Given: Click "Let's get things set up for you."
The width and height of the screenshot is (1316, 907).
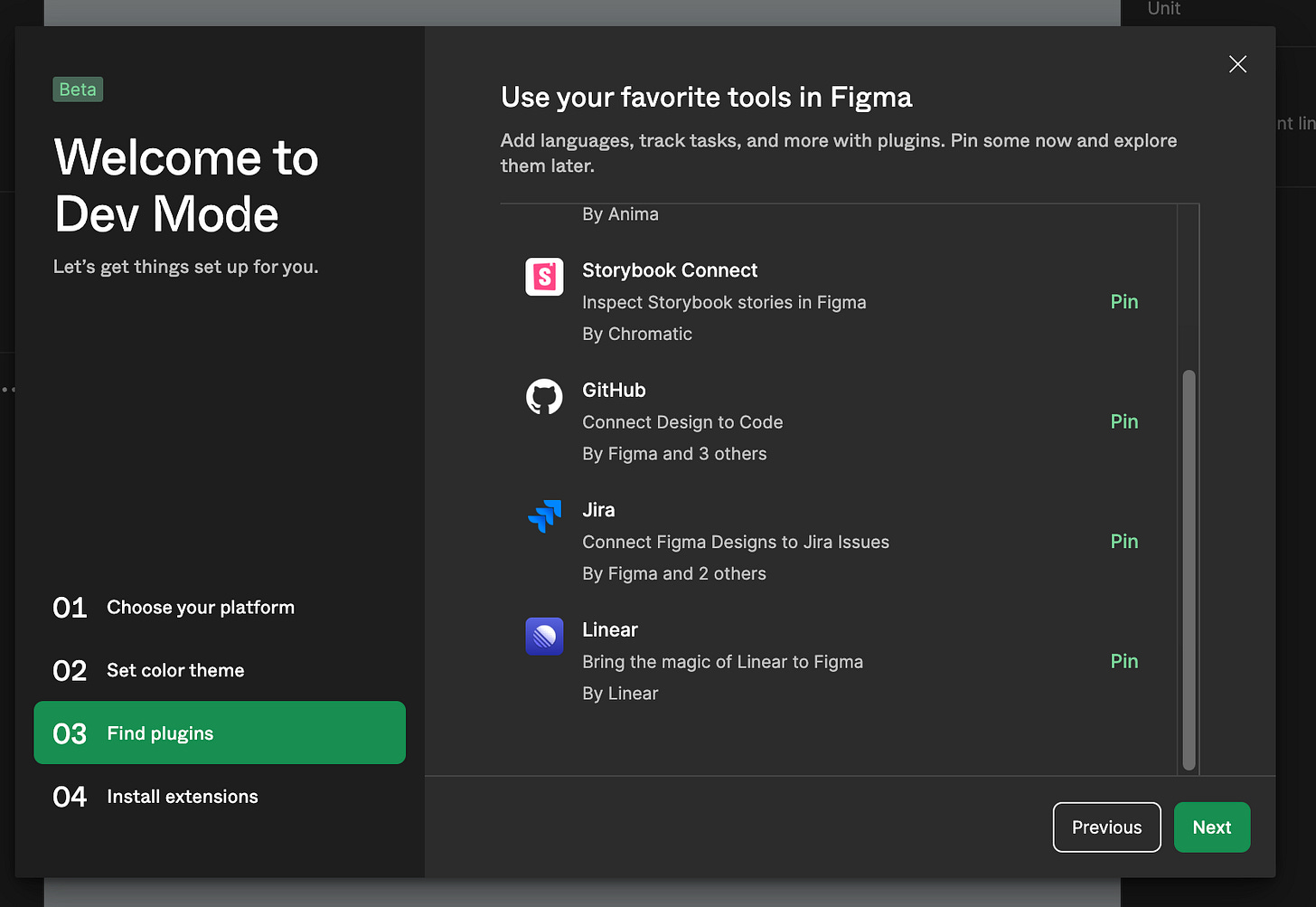Looking at the screenshot, I should click(185, 267).
